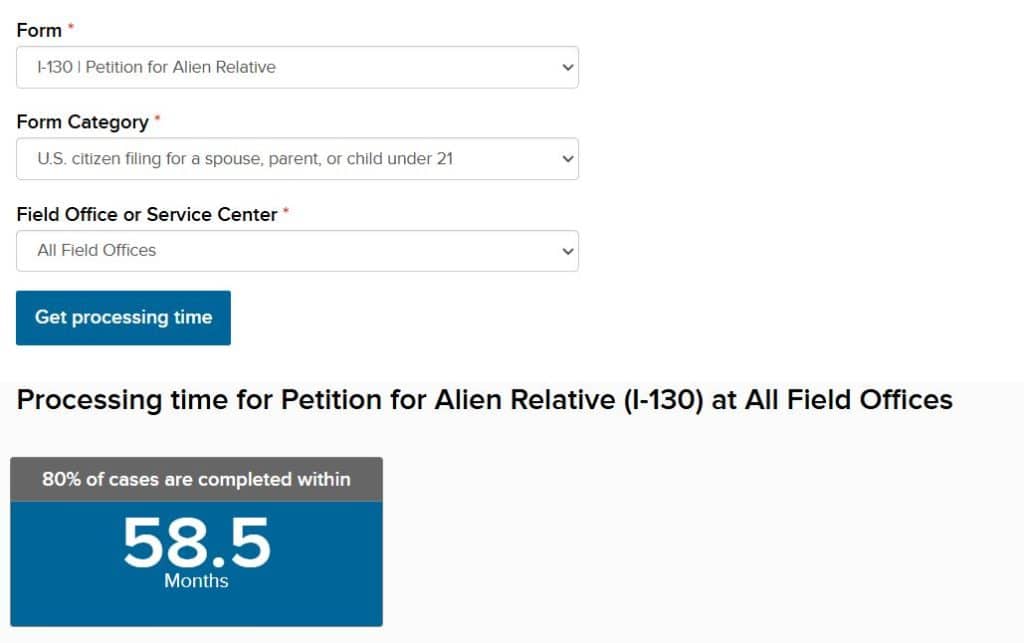Click the 58.5 processing time number
This screenshot has width=1024, height=643.
point(196,542)
